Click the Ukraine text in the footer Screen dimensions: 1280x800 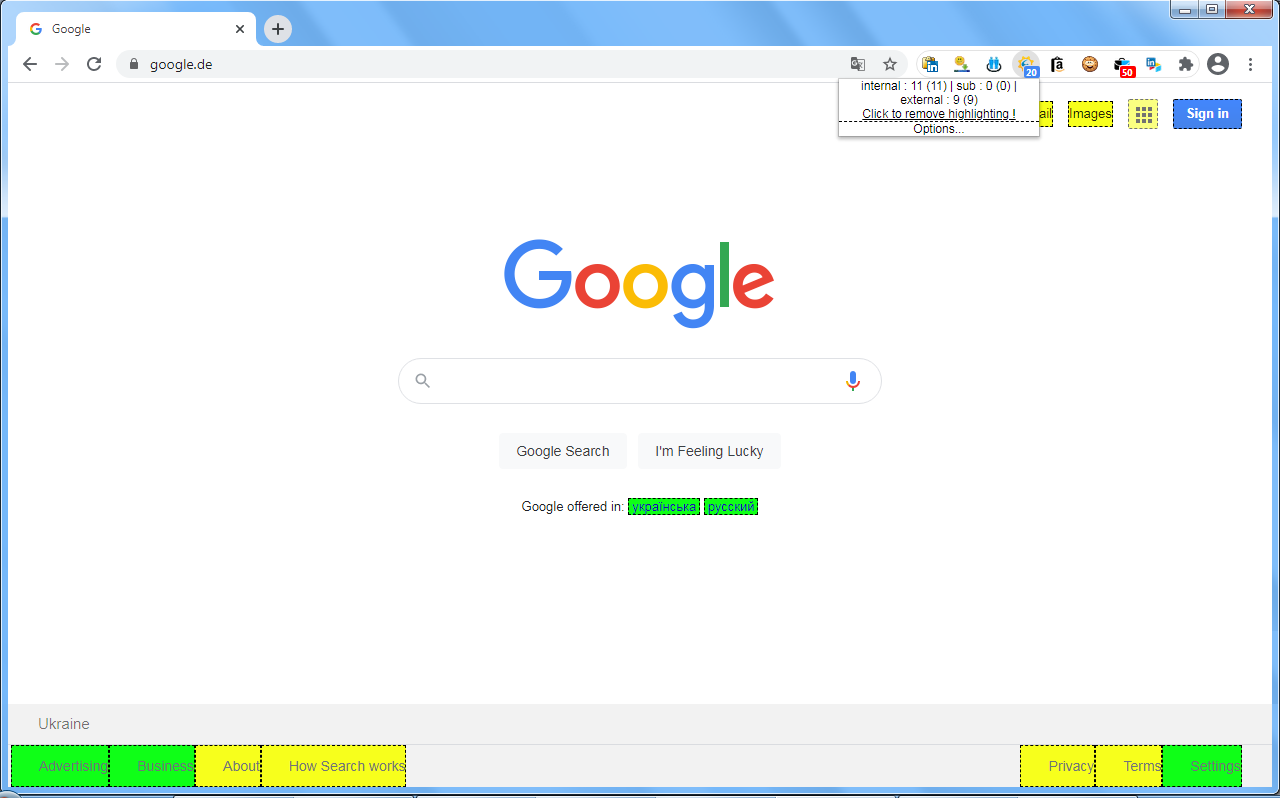pos(64,724)
